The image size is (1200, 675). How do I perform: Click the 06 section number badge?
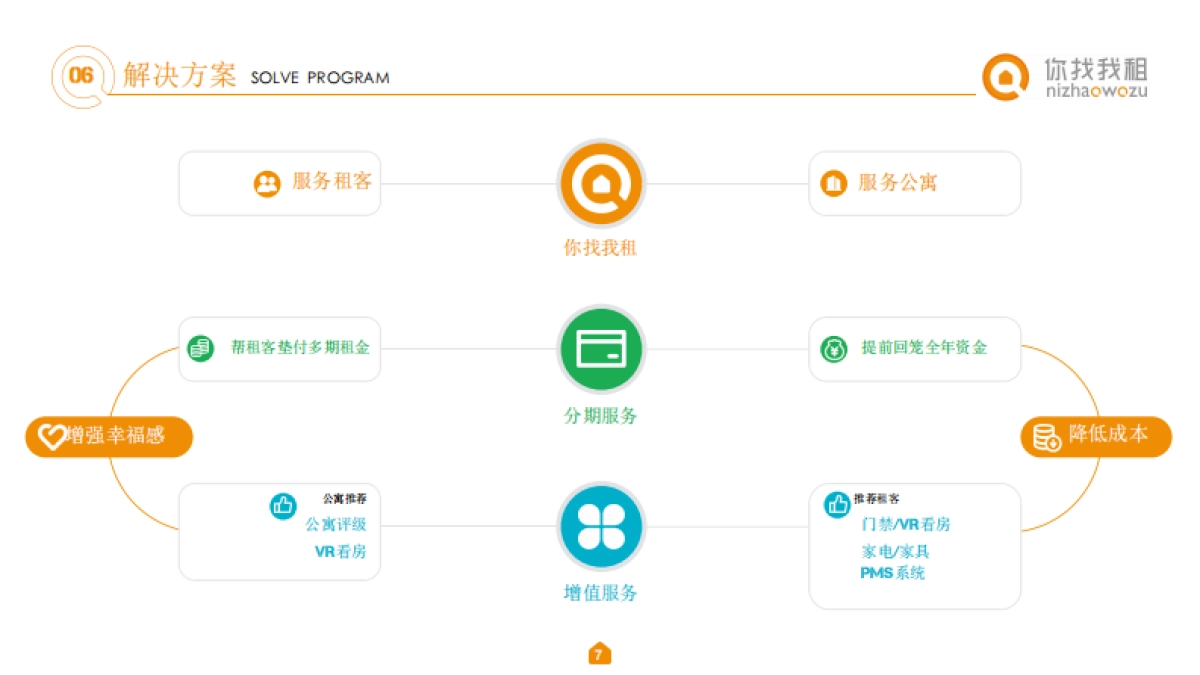(x=80, y=76)
